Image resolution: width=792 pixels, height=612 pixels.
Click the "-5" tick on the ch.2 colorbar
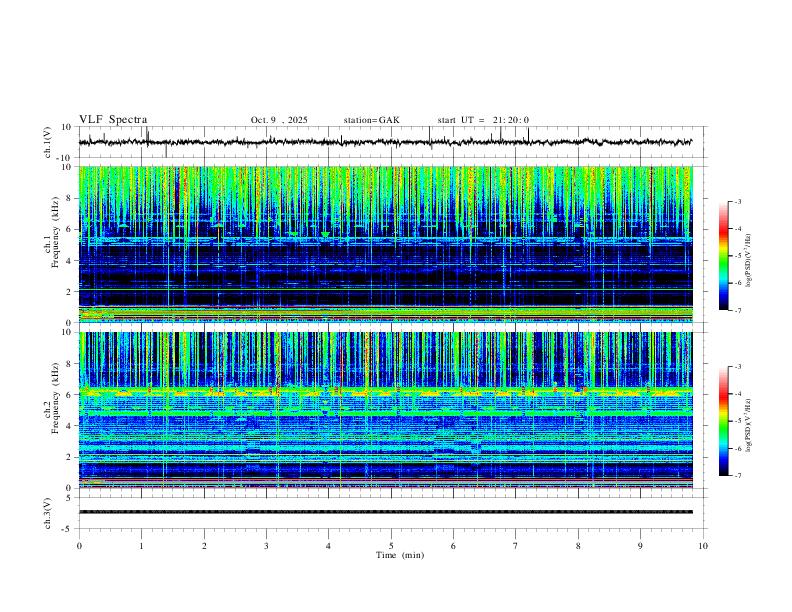click(x=738, y=421)
